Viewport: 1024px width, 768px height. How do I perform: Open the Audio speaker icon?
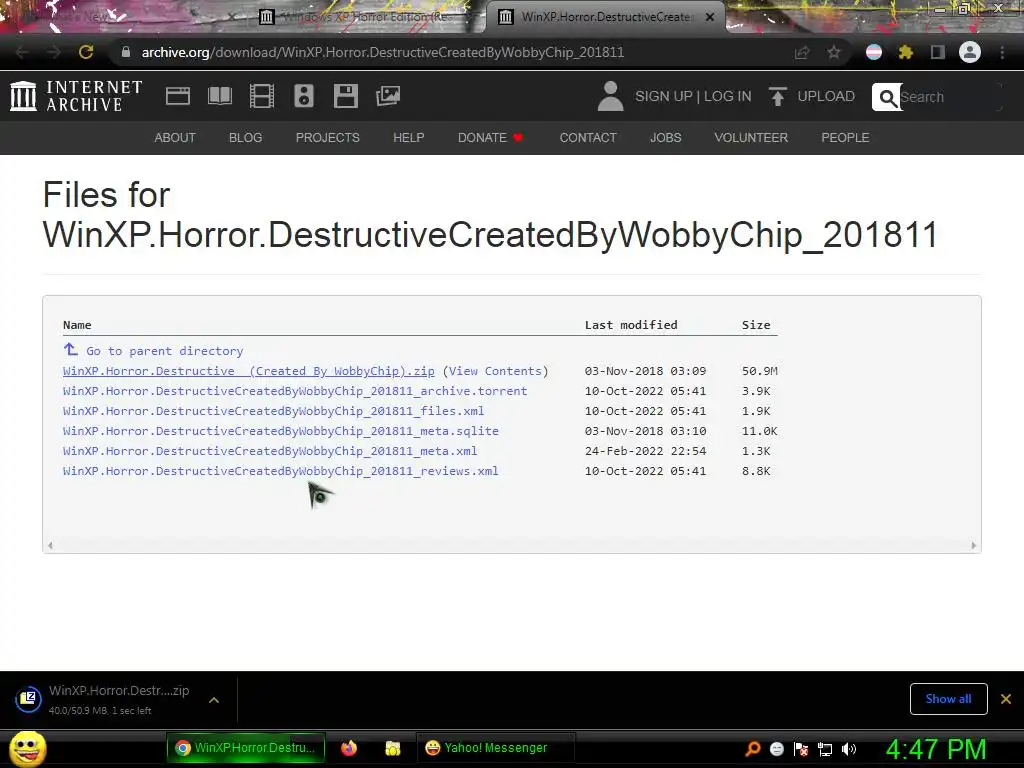pos(304,96)
